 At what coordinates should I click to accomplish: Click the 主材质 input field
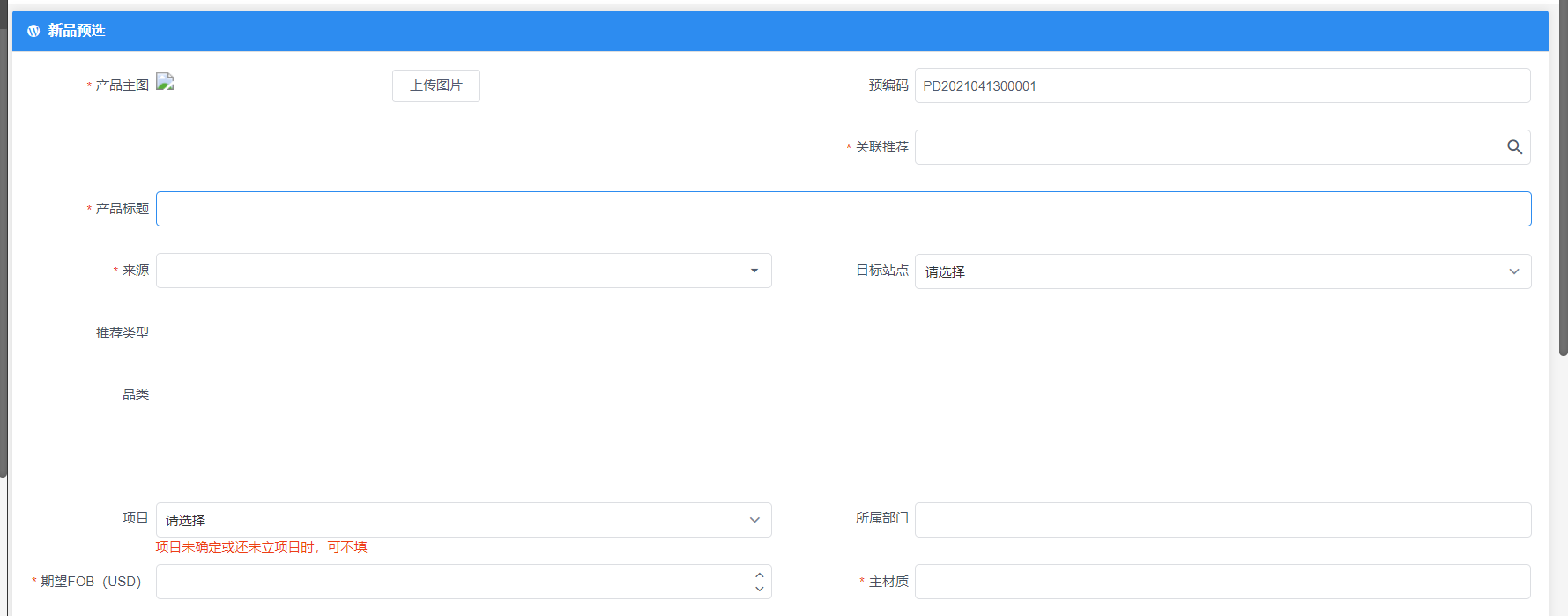point(1222,582)
